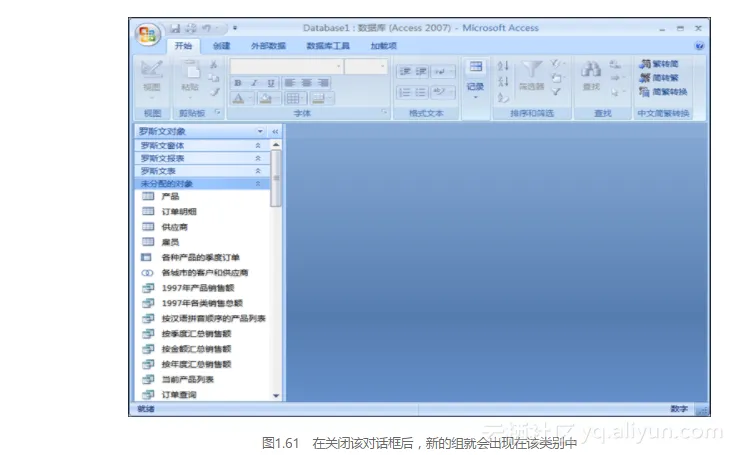Image resolution: width=734 pixels, height=455 pixels.
Task: Open the 罗斯文对象 navigation pane dropdown
Action: (x=260, y=132)
